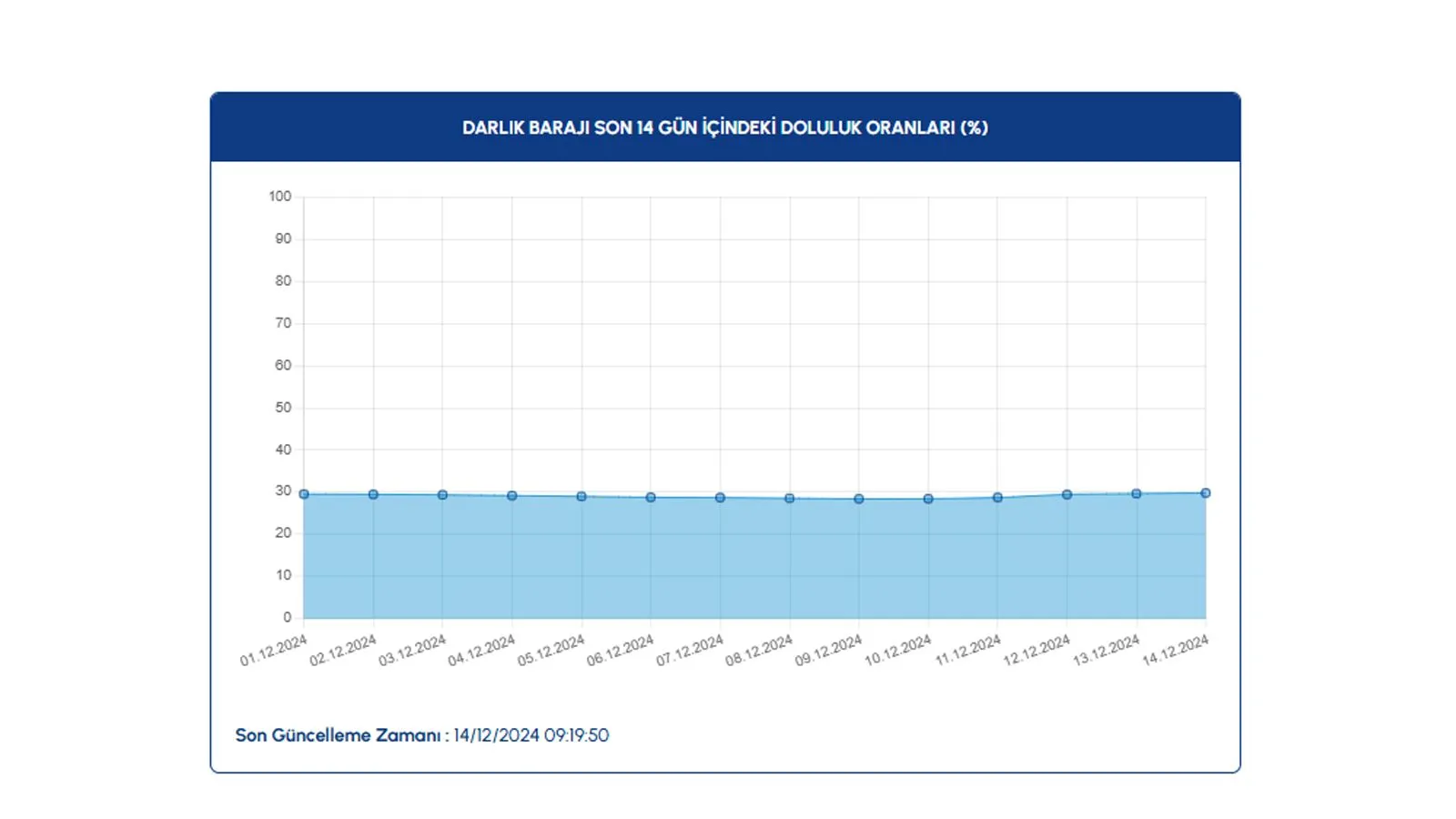Click the y-axis value 100

click(280, 197)
